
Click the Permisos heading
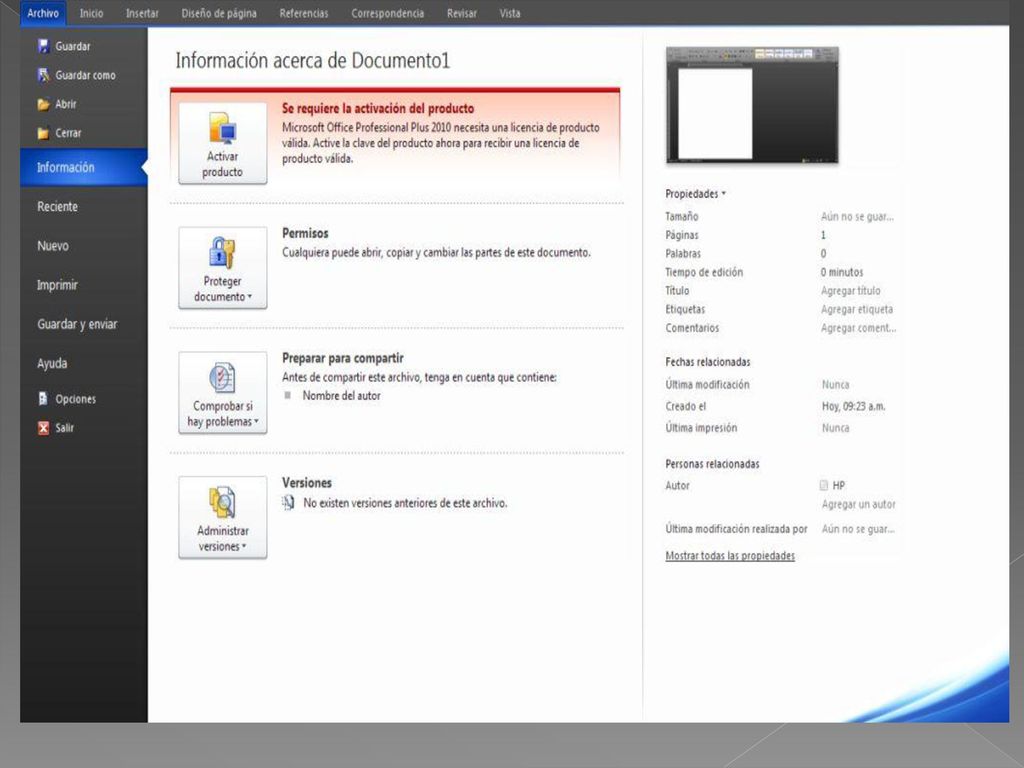pos(305,233)
